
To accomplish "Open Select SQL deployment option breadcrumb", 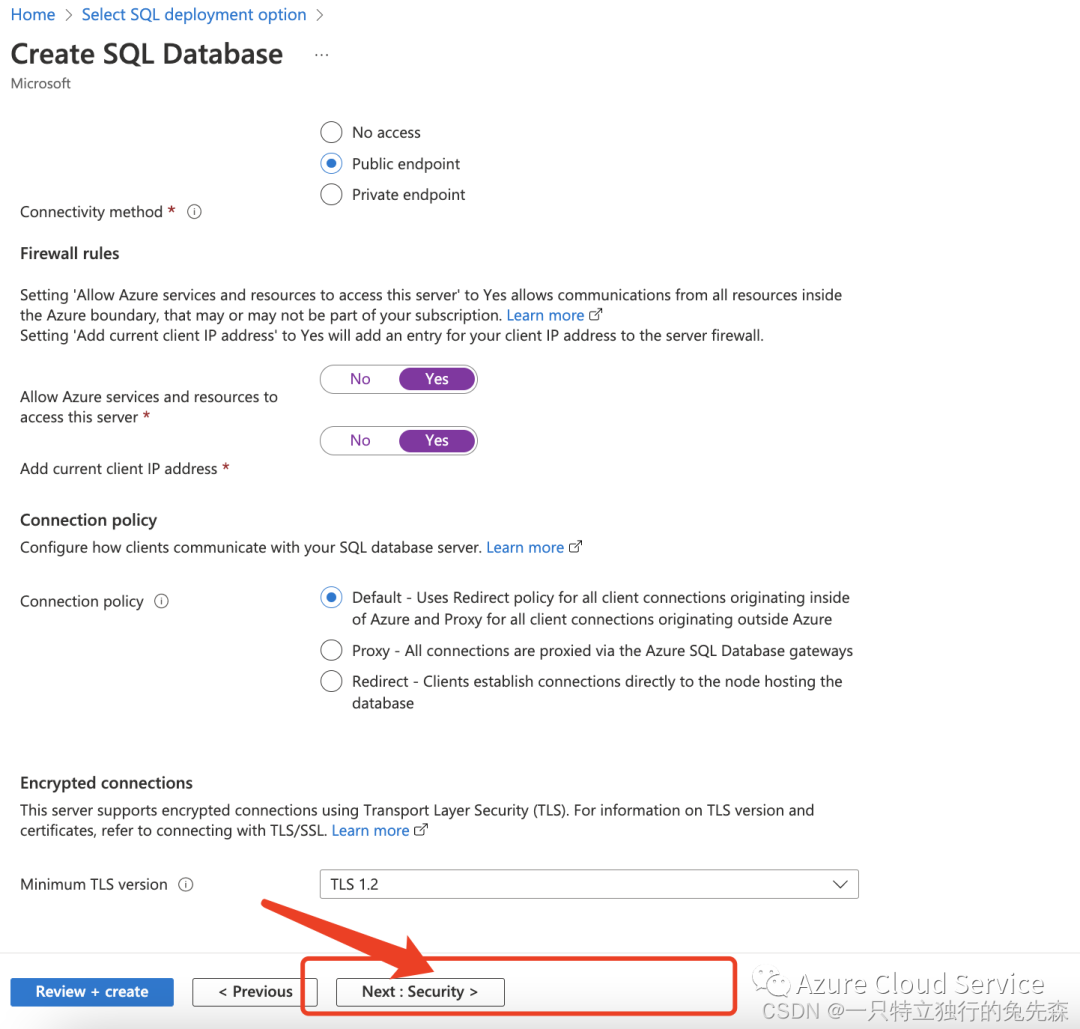I will pos(194,14).
